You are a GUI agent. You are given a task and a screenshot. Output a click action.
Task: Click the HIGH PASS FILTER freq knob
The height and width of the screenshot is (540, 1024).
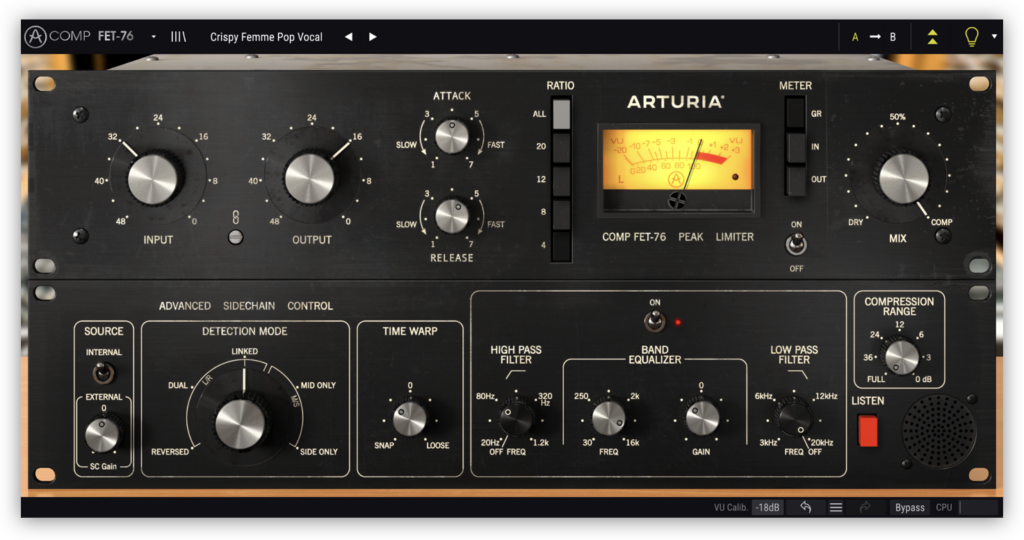click(515, 419)
